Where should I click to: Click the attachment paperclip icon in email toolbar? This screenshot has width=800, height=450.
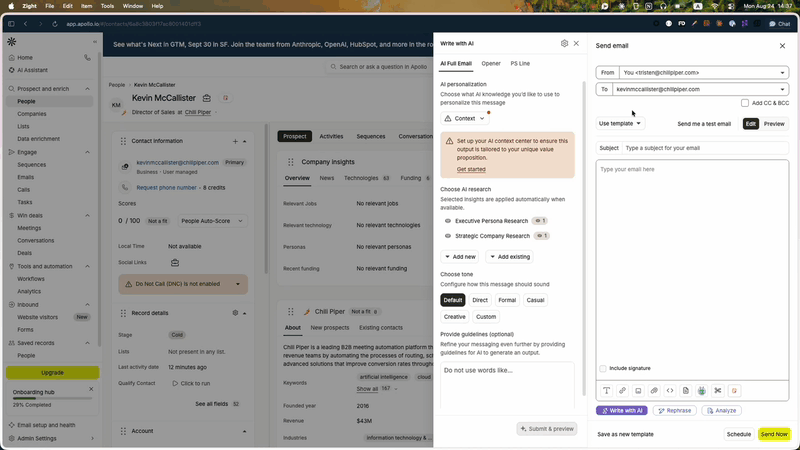[x=654, y=391]
